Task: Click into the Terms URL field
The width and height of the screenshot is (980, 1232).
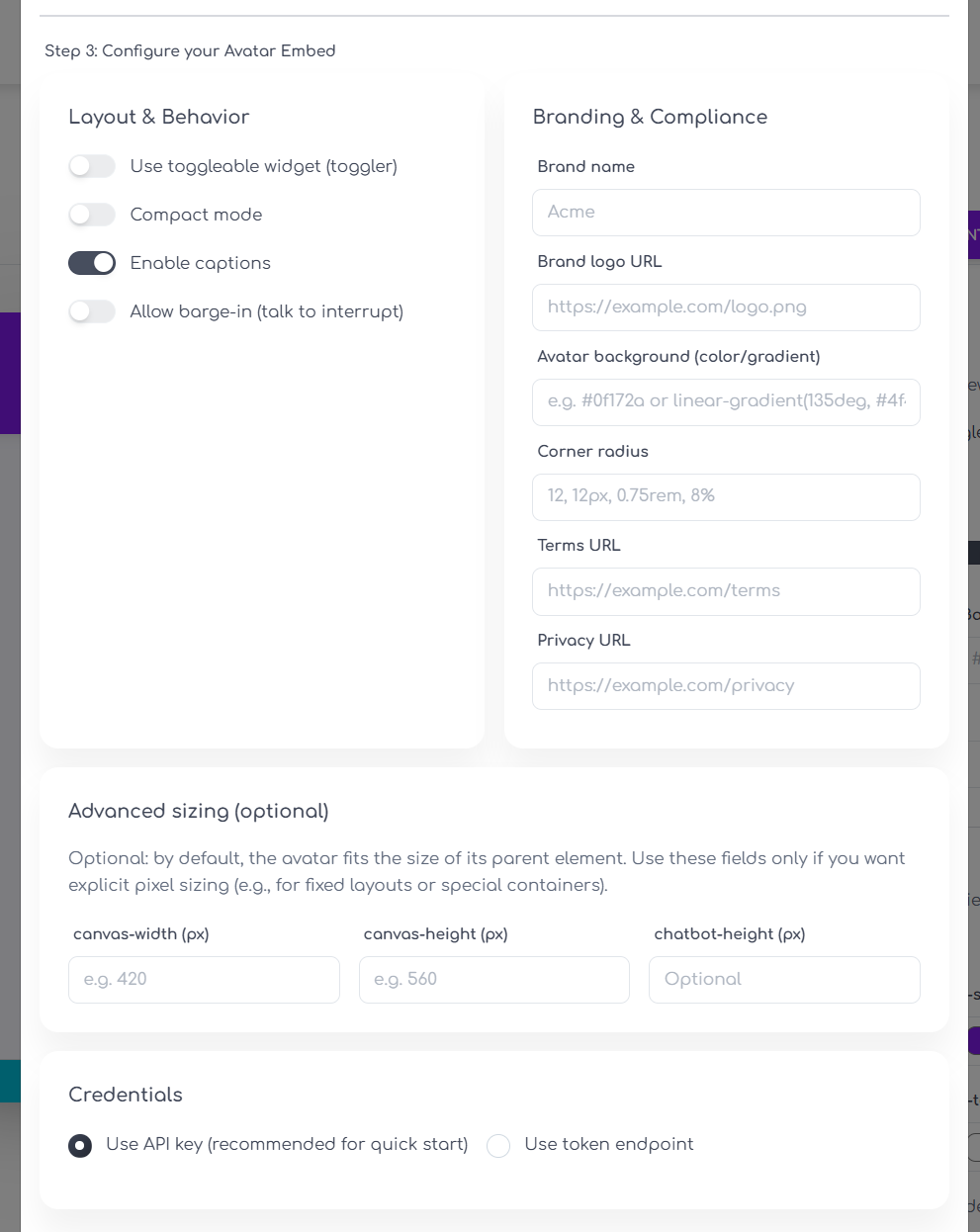Action: (x=726, y=591)
